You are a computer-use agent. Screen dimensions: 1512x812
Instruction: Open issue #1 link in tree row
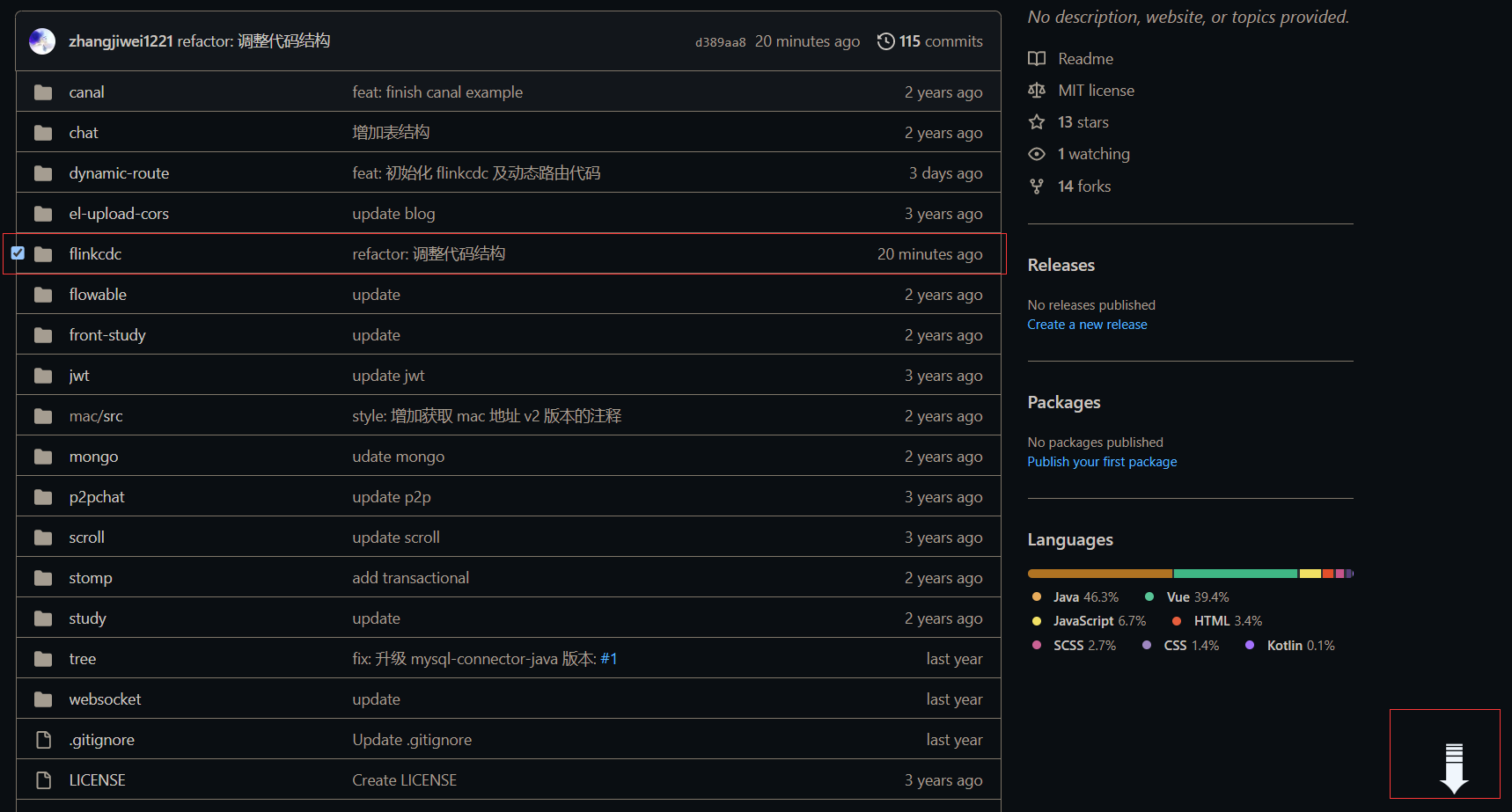tap(609, 659)
